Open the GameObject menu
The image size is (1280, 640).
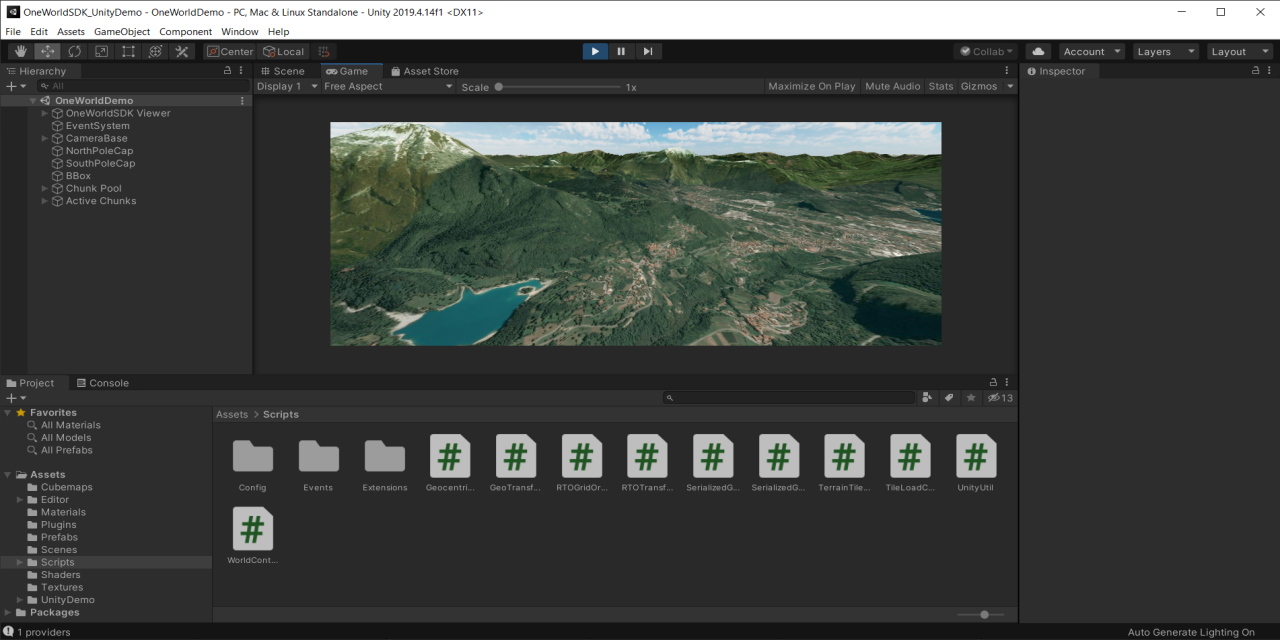tap(122, 32)
